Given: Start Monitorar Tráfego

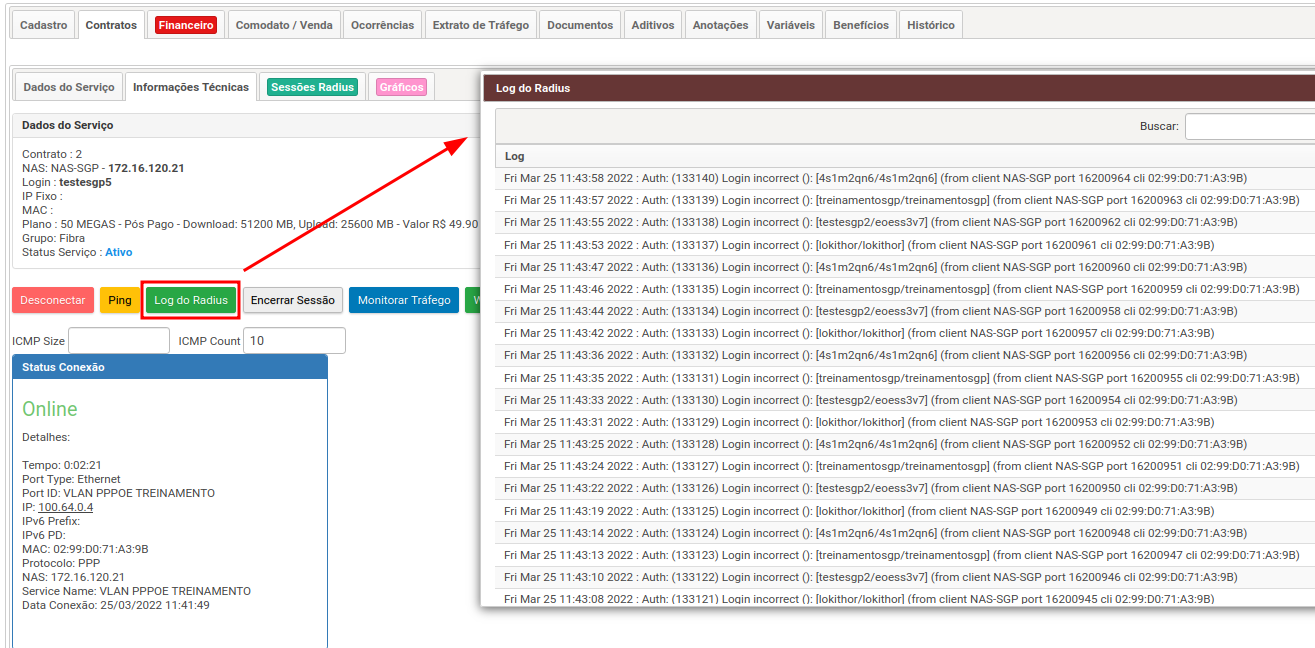Looking at the screenshot, I should point(404,300).
